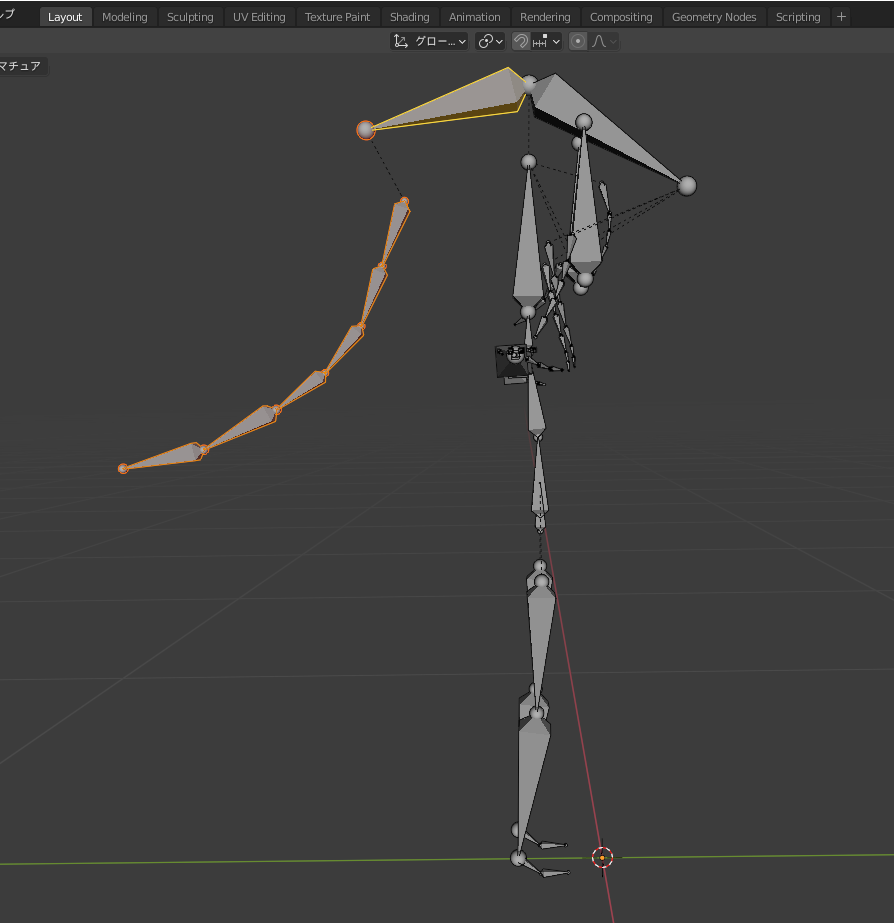Screen dimensions: 894x923
Task: Switch to UV Editing workspace
Action: pyautogui.click(x=259, y=17)
